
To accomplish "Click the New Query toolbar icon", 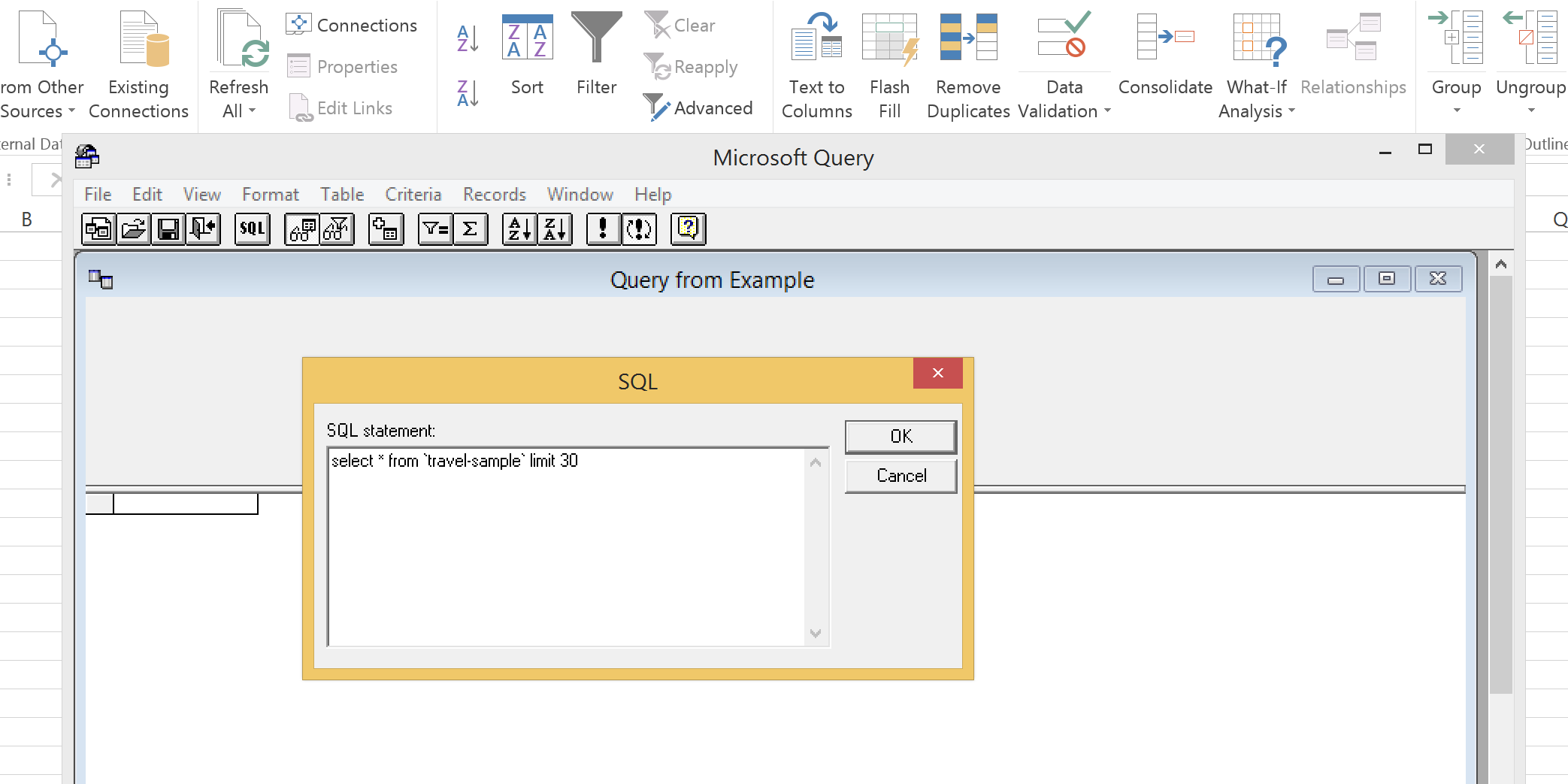I will click(x=99, y=229).
